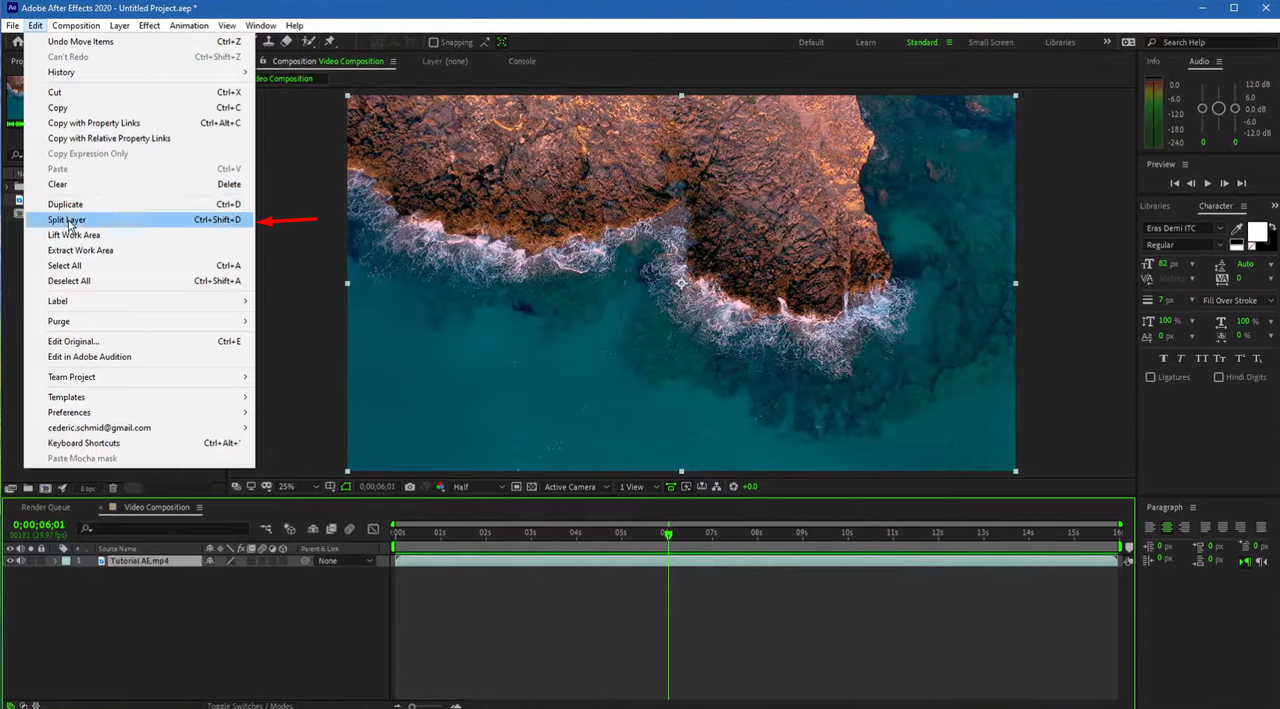Open the Regular font style dropdown
The image size is (1280, 709).
click(1185, 245)
